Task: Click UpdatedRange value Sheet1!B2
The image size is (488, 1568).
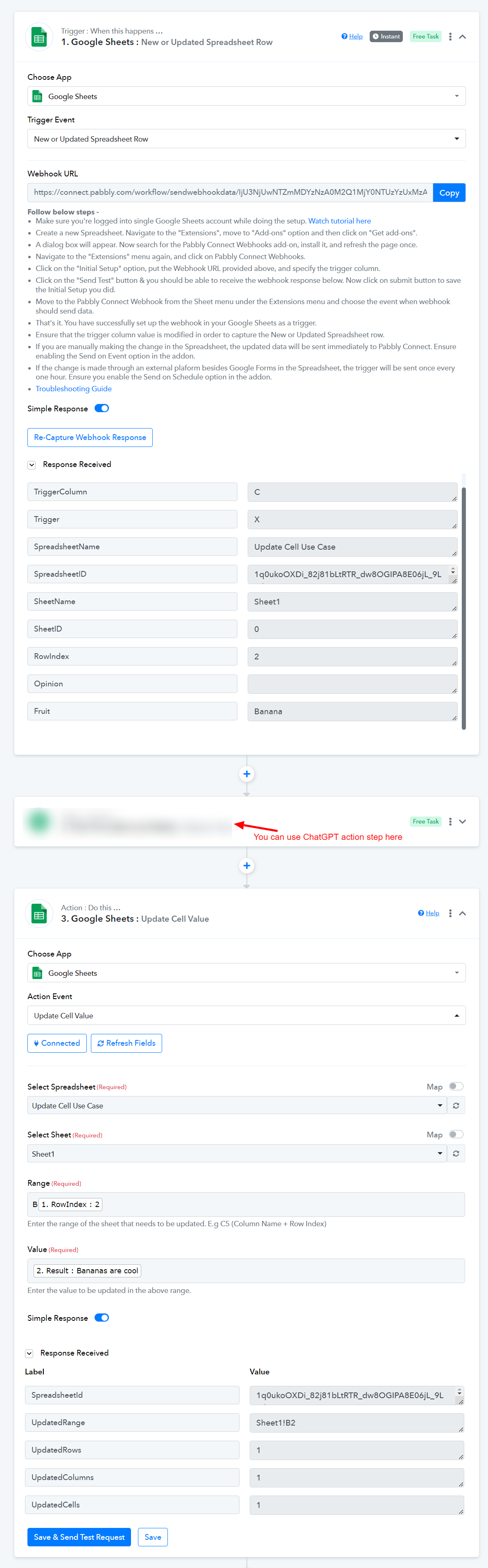Action: tap(357, 1423)
